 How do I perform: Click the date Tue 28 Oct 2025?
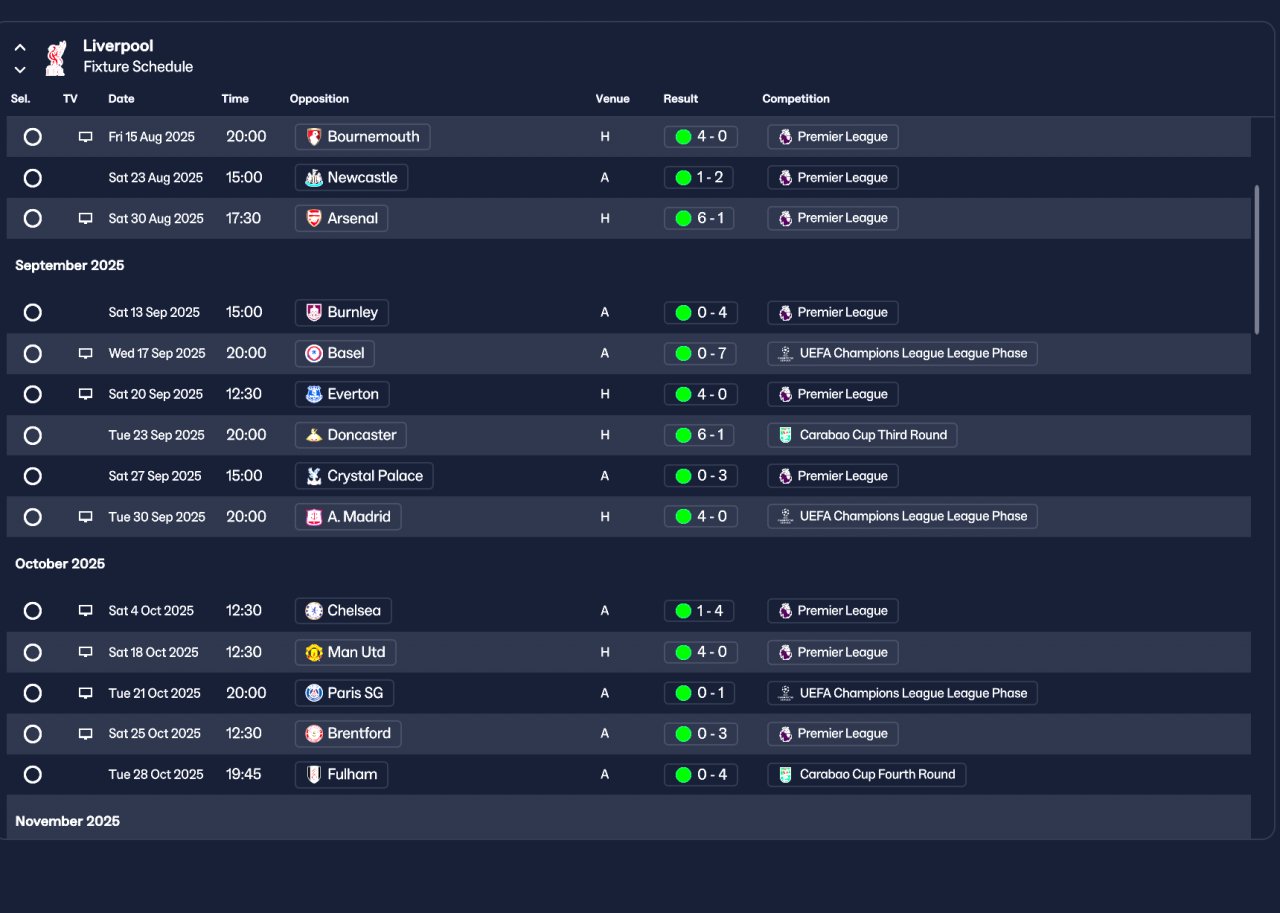point(156,774)
